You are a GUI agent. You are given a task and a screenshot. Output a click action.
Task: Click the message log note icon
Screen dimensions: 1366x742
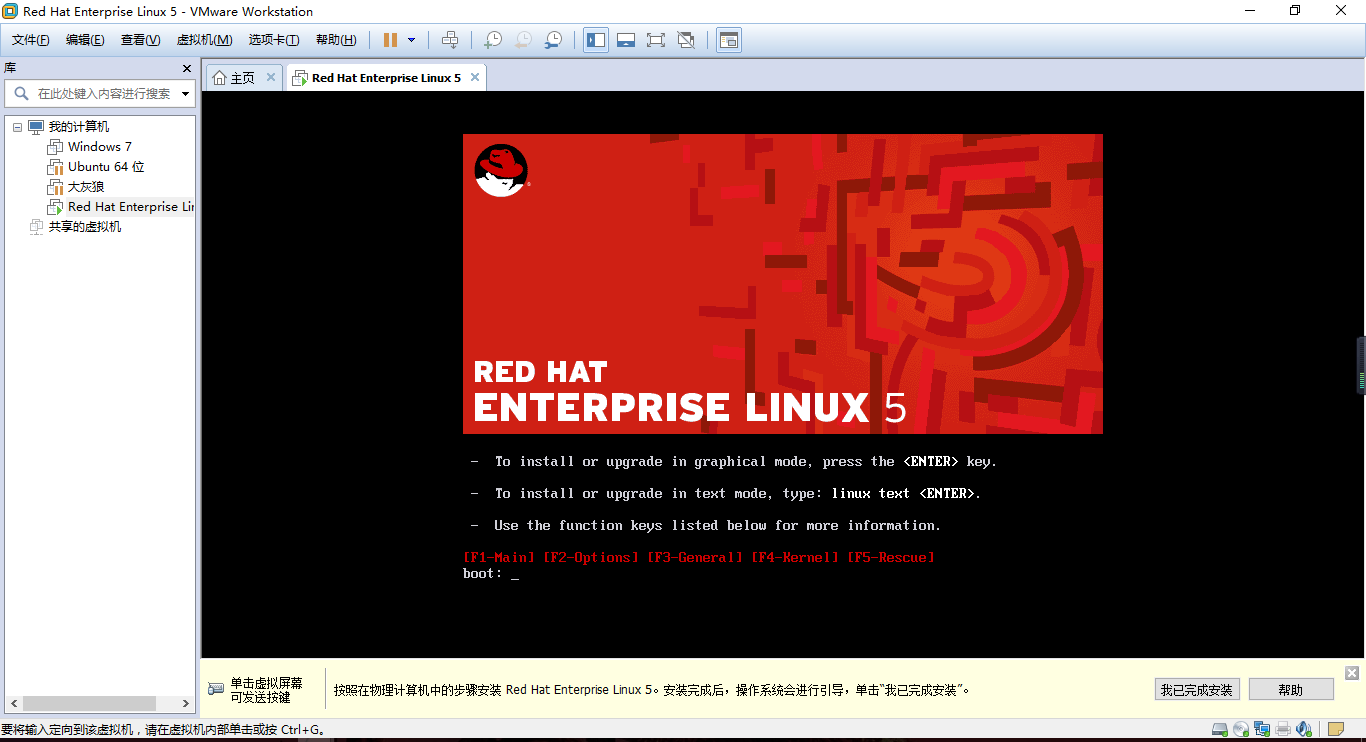pos(1336,729)
